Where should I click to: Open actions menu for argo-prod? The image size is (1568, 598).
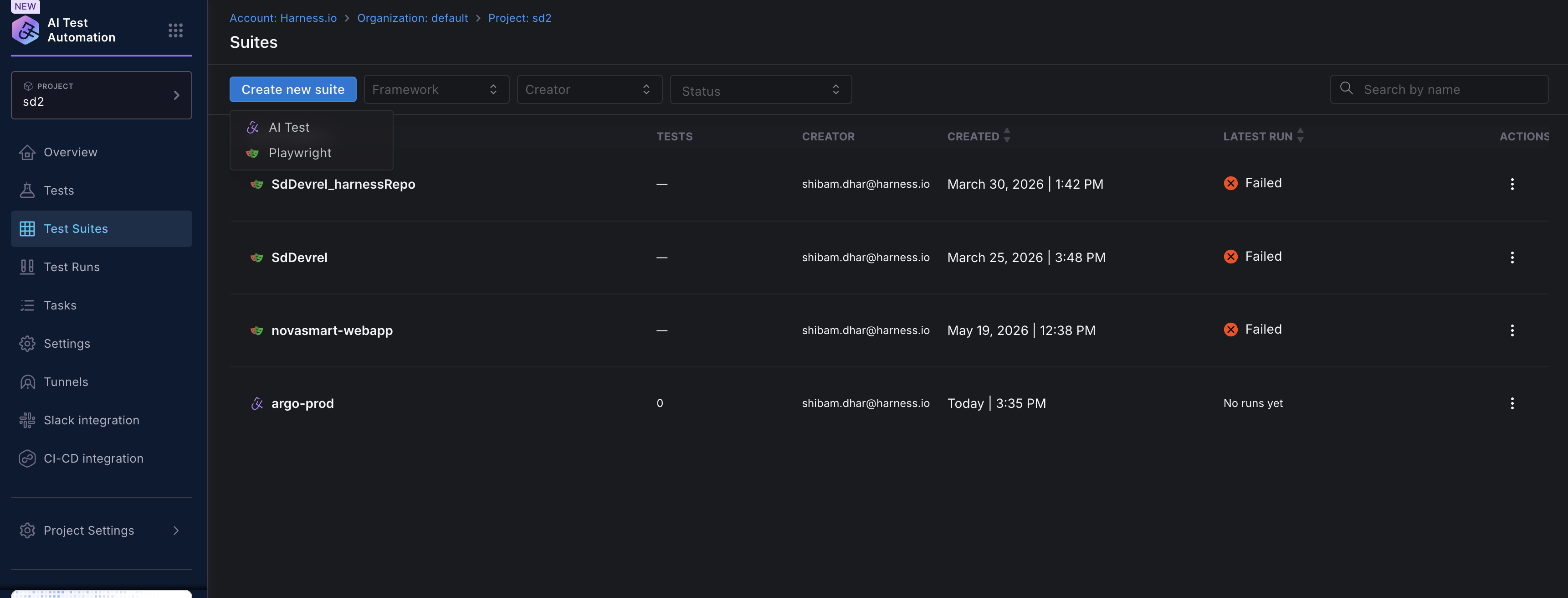1512,403
